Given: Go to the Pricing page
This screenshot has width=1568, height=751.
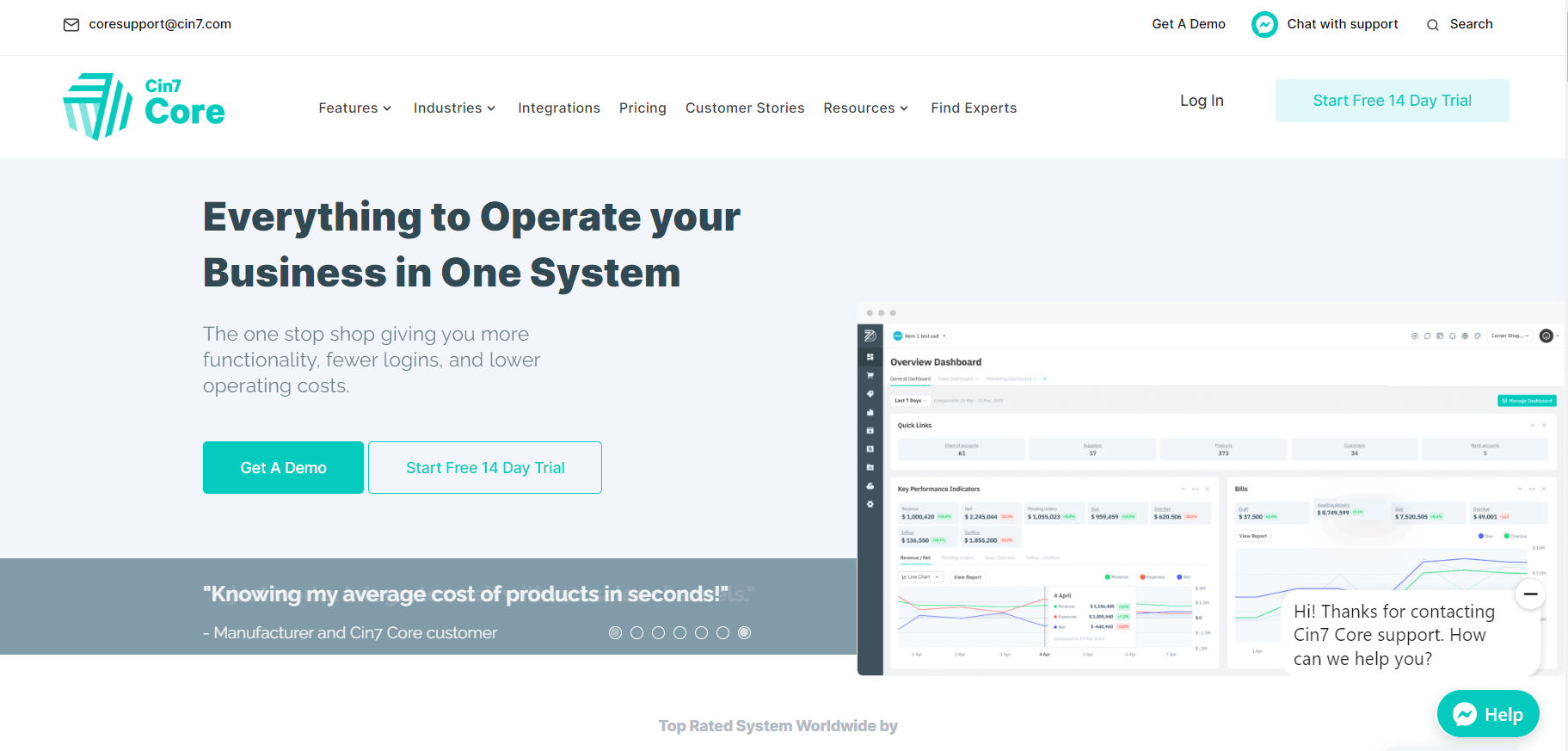Looking at the screenshot, I should [643, 108].
